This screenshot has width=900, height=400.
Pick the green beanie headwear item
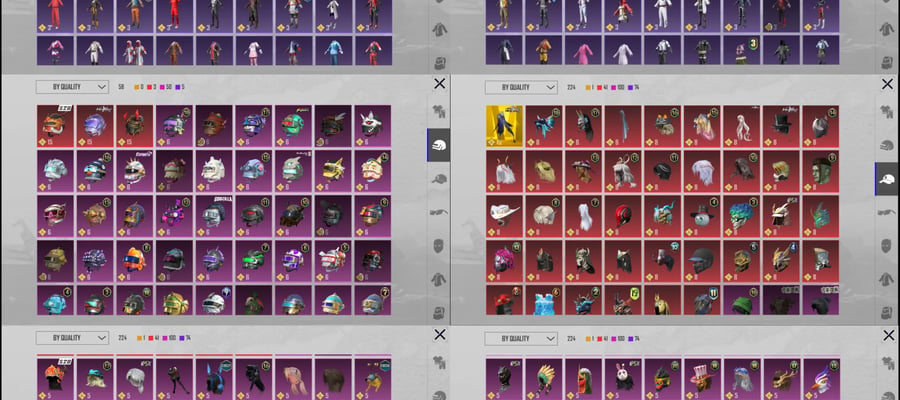click(x=742, y=300)
